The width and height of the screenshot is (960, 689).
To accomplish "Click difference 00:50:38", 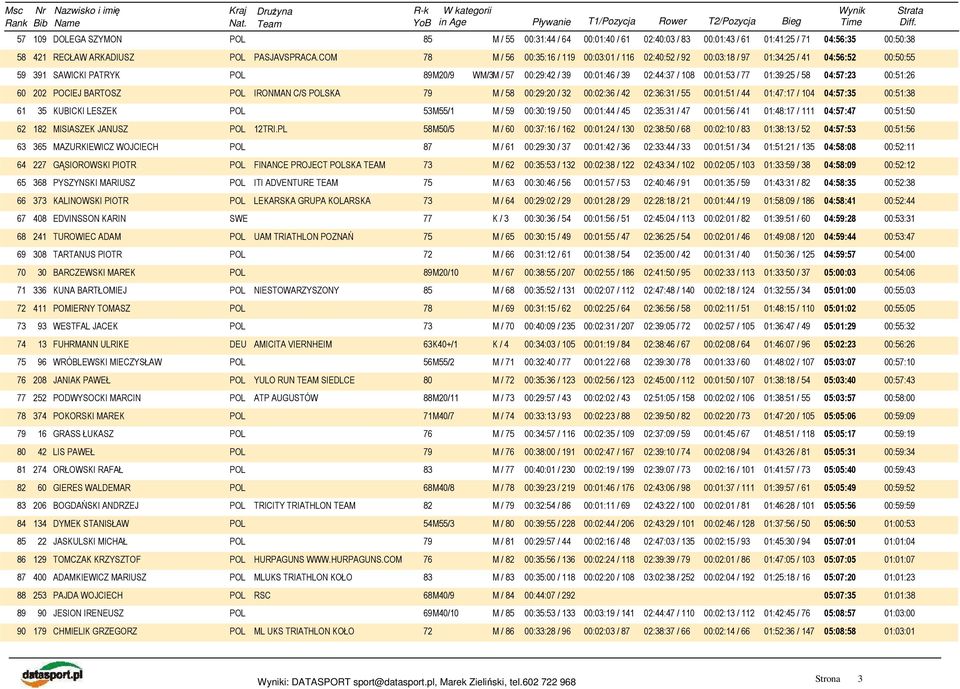I will click(x=899, y=39).
